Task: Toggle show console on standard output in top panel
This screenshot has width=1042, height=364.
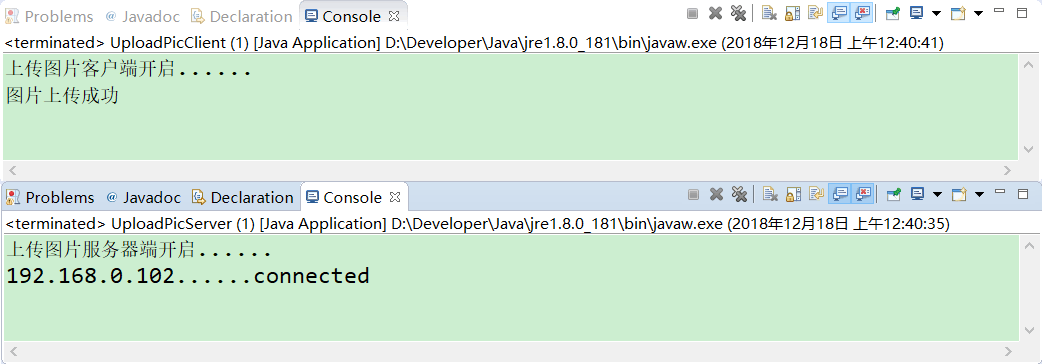Action: tap(839, 13)
